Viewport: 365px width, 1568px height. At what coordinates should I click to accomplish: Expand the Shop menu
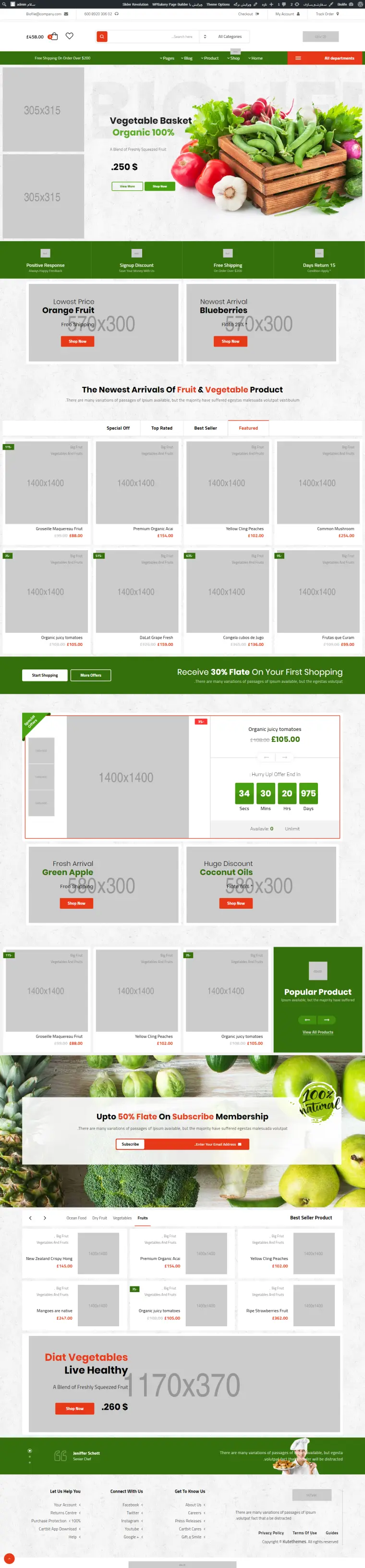(x=233, y=59)
